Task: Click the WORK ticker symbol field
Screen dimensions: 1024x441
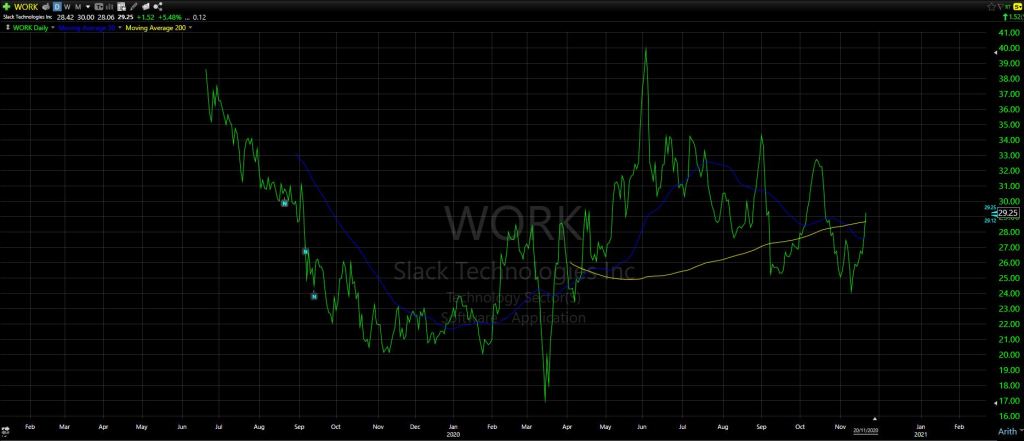Action: [25, 6]
